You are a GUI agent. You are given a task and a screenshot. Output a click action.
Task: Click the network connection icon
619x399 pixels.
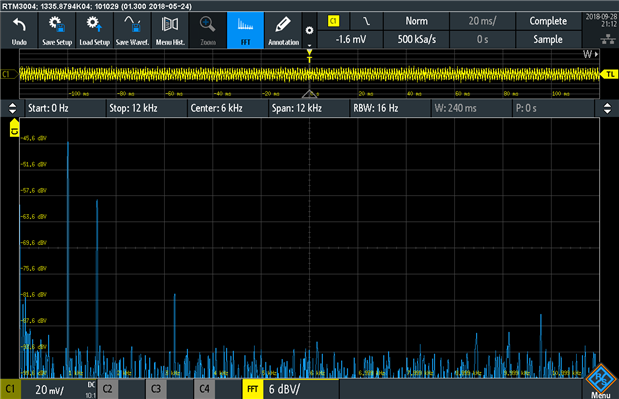click(608, 39)
